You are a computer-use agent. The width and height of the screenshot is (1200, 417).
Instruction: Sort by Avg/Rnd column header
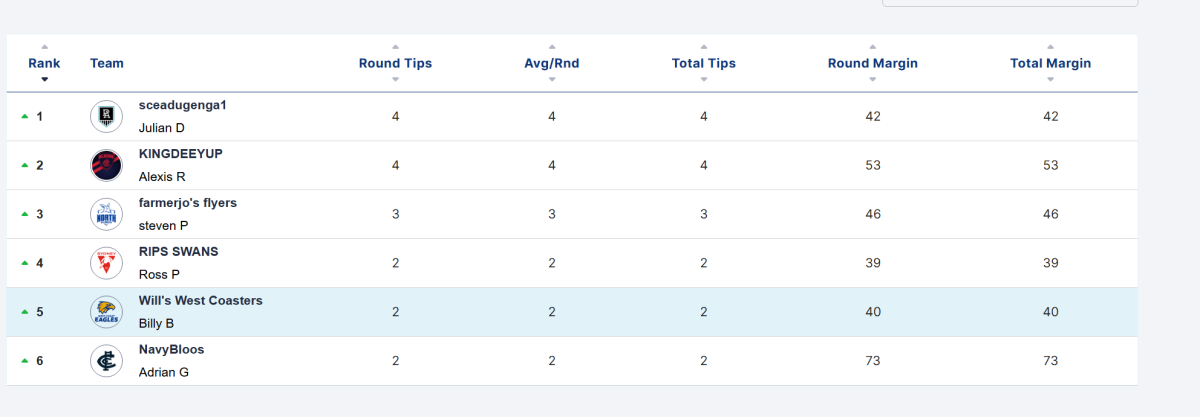coord(551,63)
